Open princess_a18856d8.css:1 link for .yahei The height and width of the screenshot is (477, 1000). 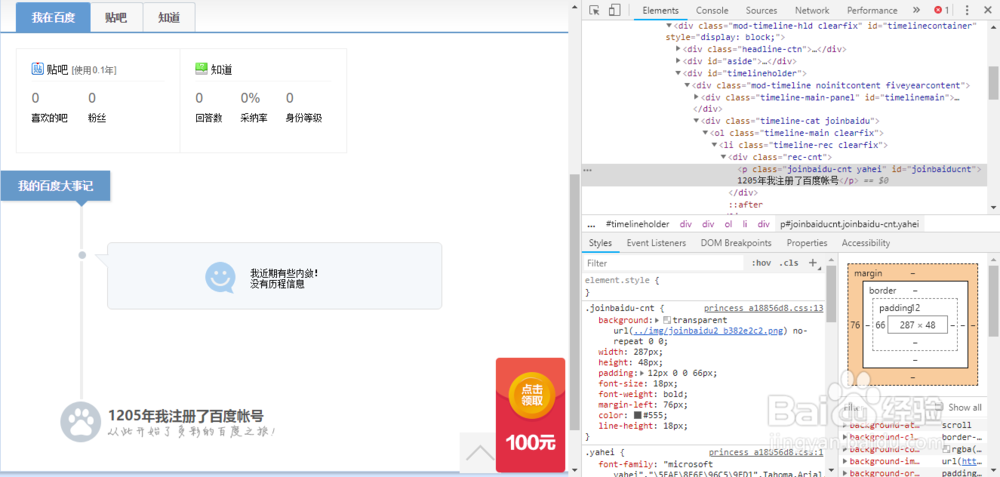(x=766, y=451)
